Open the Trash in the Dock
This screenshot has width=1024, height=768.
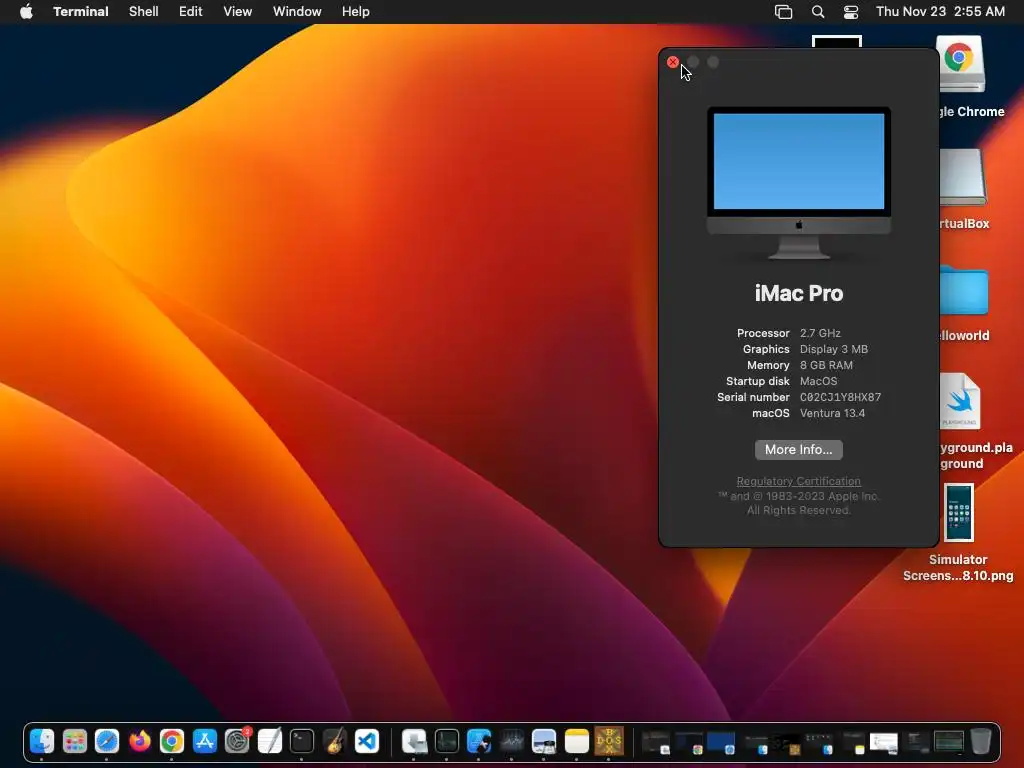[981, 741]
